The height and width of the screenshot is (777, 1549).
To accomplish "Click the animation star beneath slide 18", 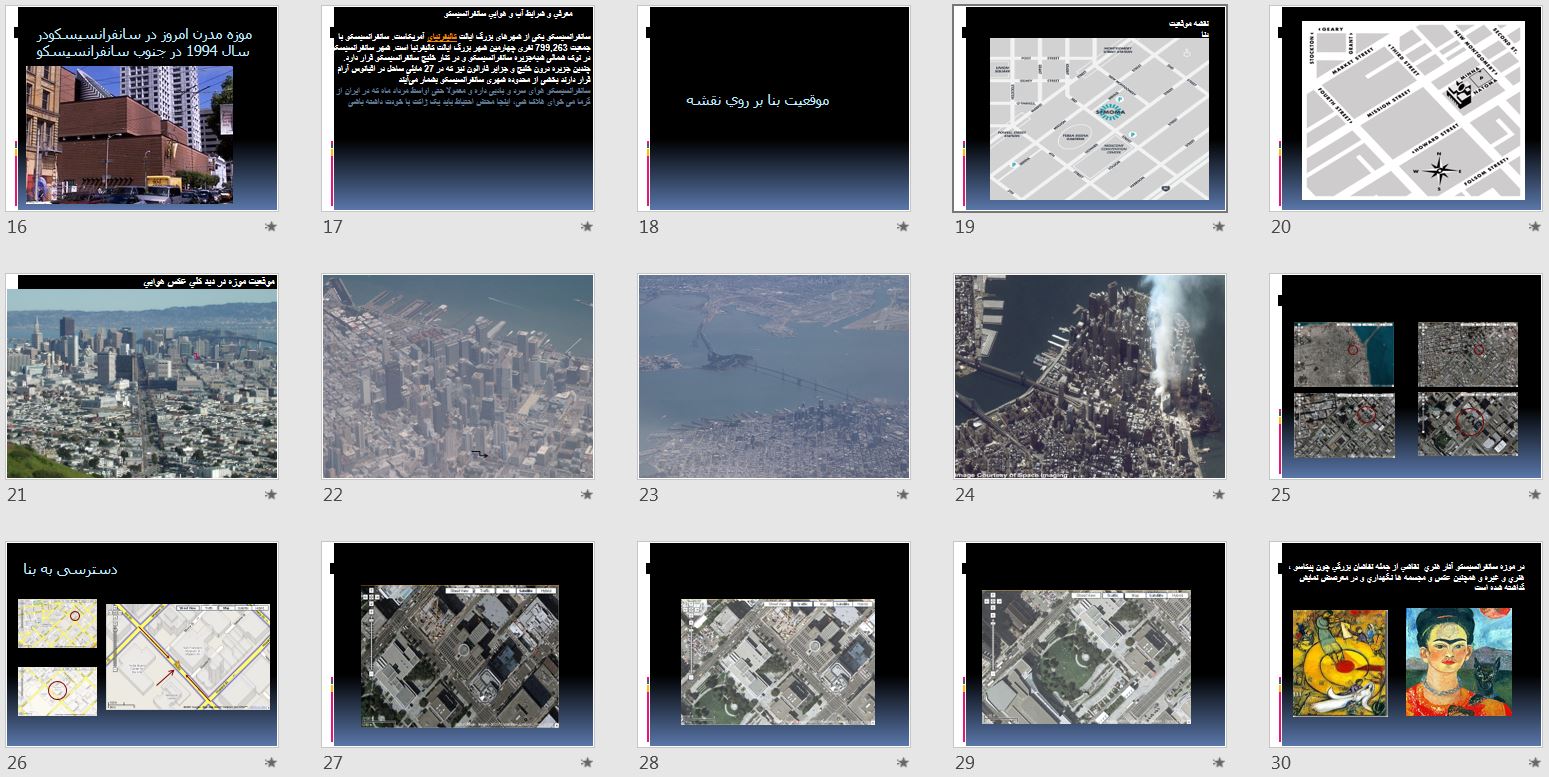I will pos(903,227).
